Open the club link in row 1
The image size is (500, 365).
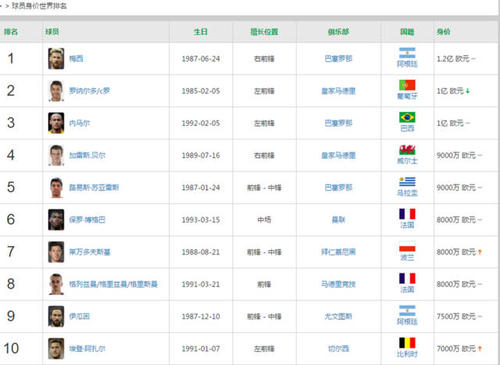click(x=338, y=59)
